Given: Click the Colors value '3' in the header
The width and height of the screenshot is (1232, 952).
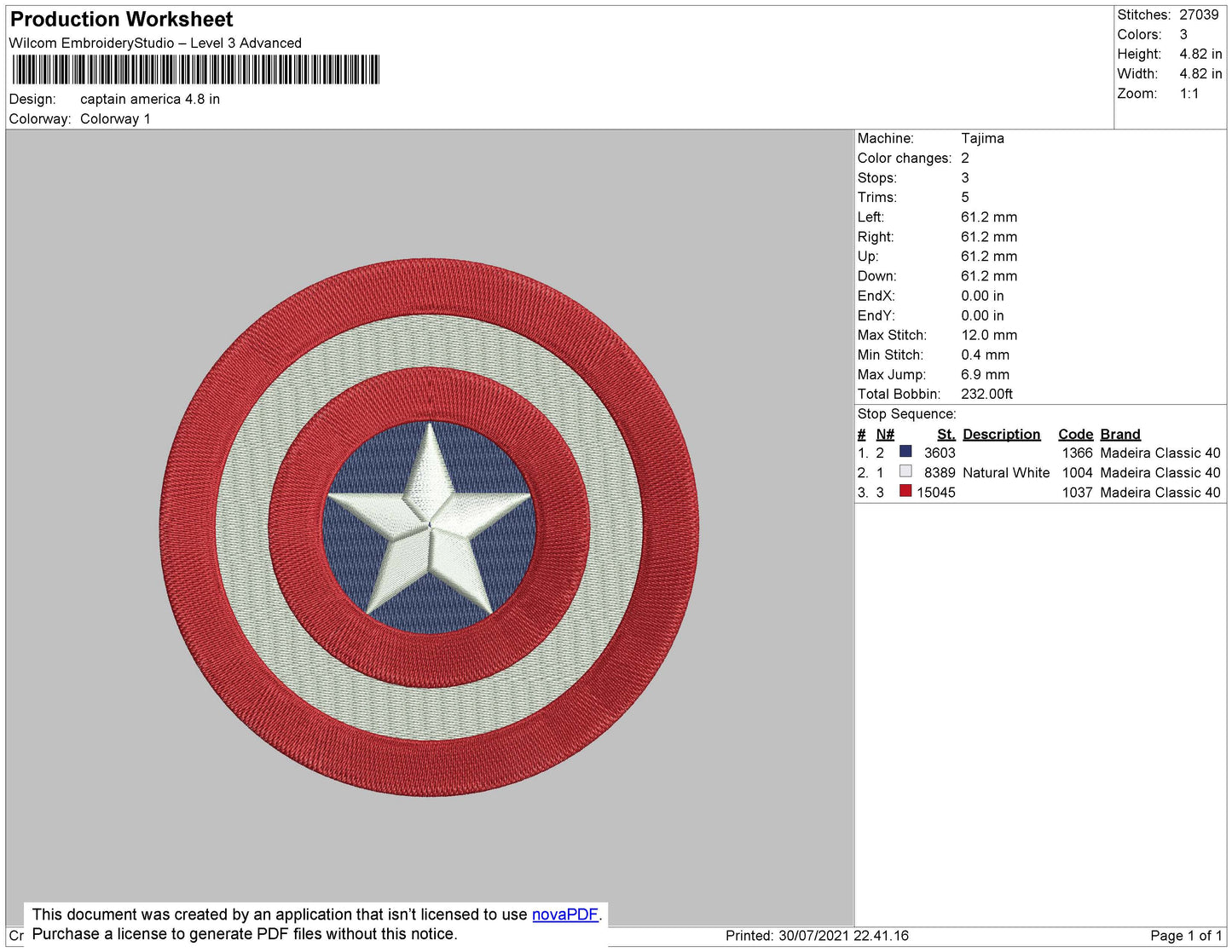Looking at the screenshot, I should pos(1183,35).
